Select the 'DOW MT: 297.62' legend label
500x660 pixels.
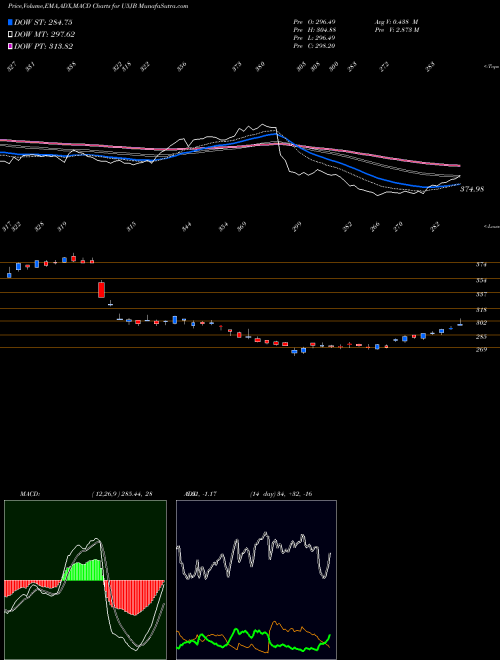click(x=45, y=35)
